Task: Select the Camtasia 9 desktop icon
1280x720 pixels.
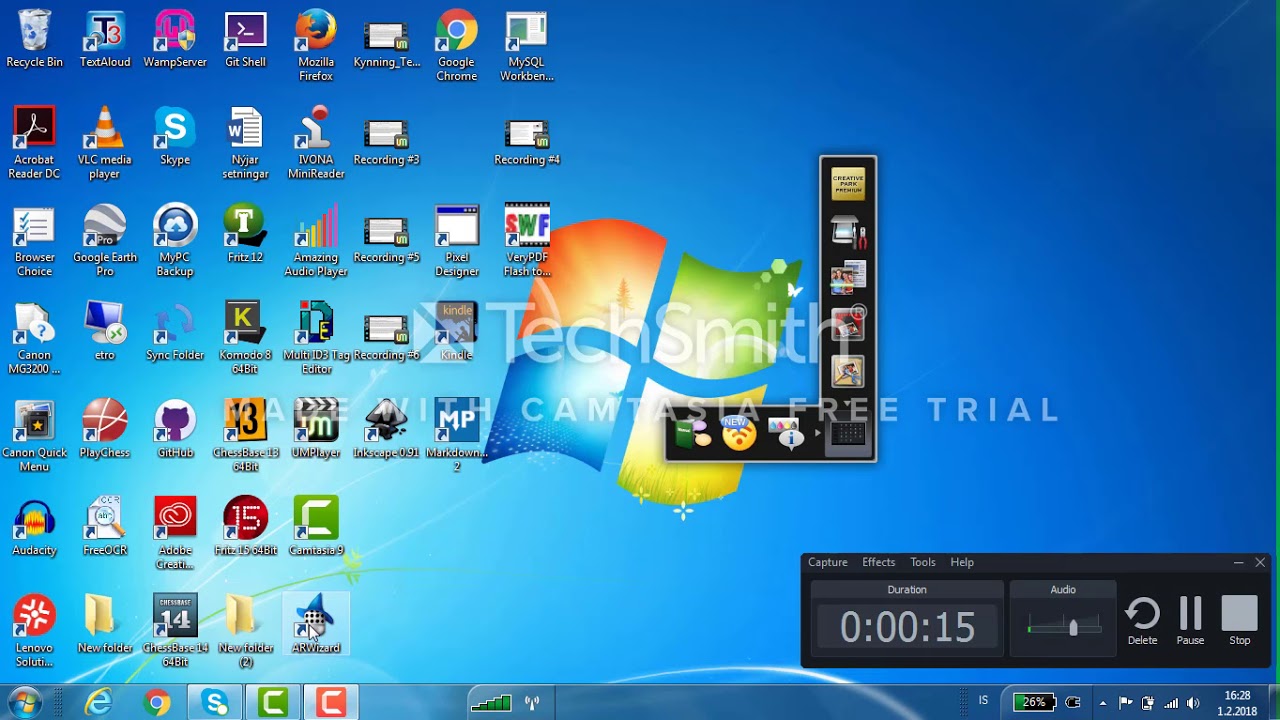Action: coord(316,527)
